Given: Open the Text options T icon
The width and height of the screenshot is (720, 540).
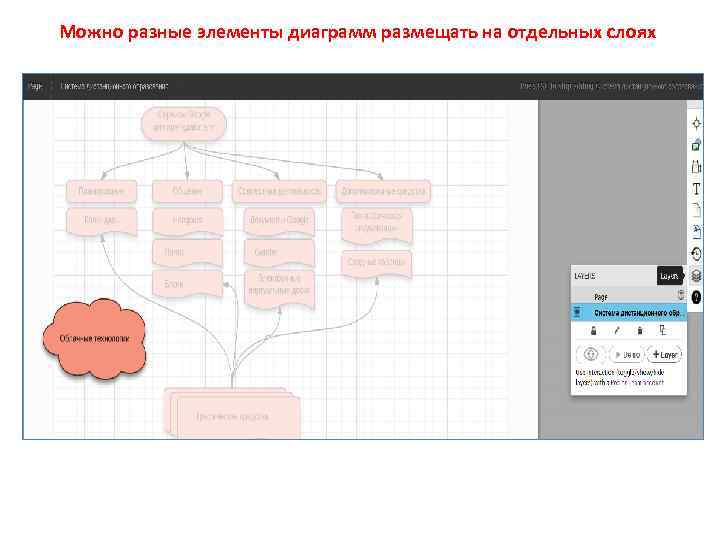Looking at the screenshot, I should (696, 189).
